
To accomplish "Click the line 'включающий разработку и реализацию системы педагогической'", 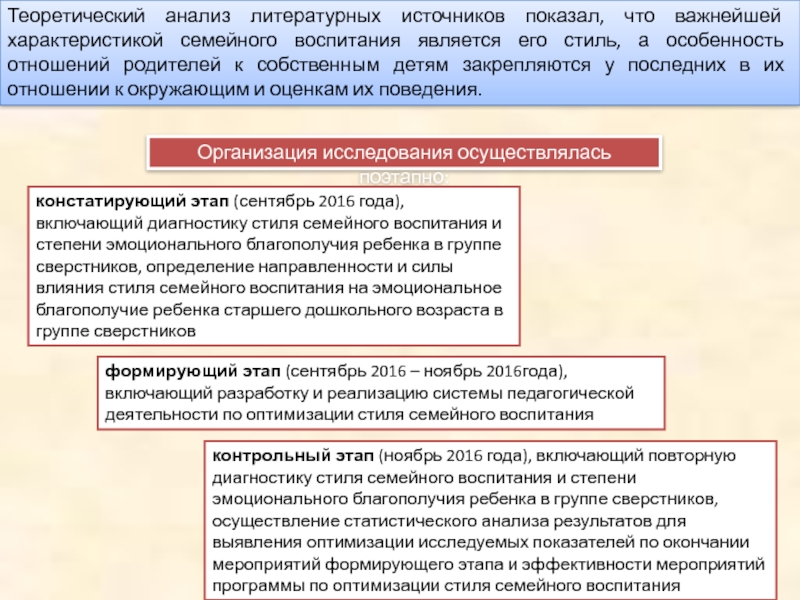I will [369, 393].
